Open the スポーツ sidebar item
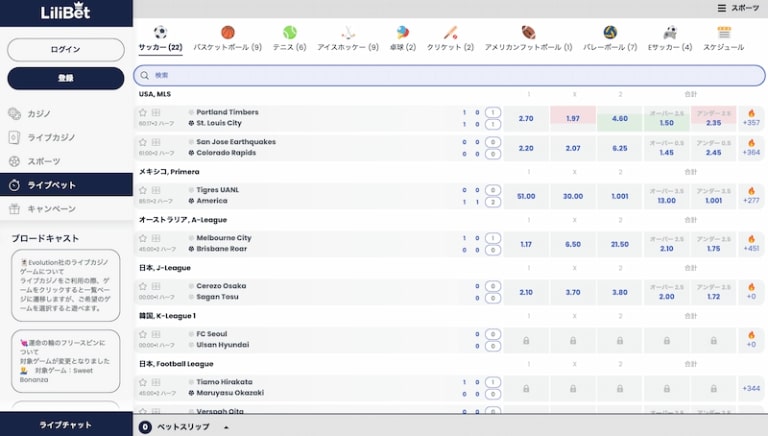 pyautogui.click(x=66, y=161)
